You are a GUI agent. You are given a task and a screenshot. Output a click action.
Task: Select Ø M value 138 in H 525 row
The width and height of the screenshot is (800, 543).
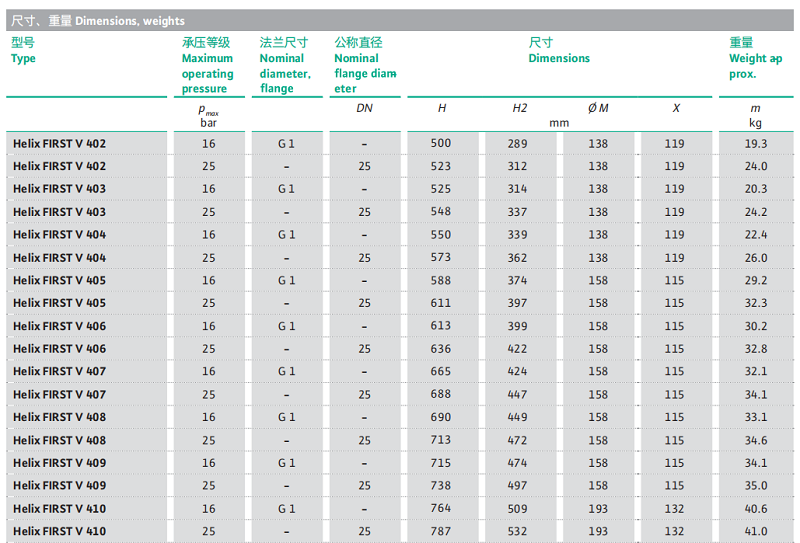click(x=598, y=189)
